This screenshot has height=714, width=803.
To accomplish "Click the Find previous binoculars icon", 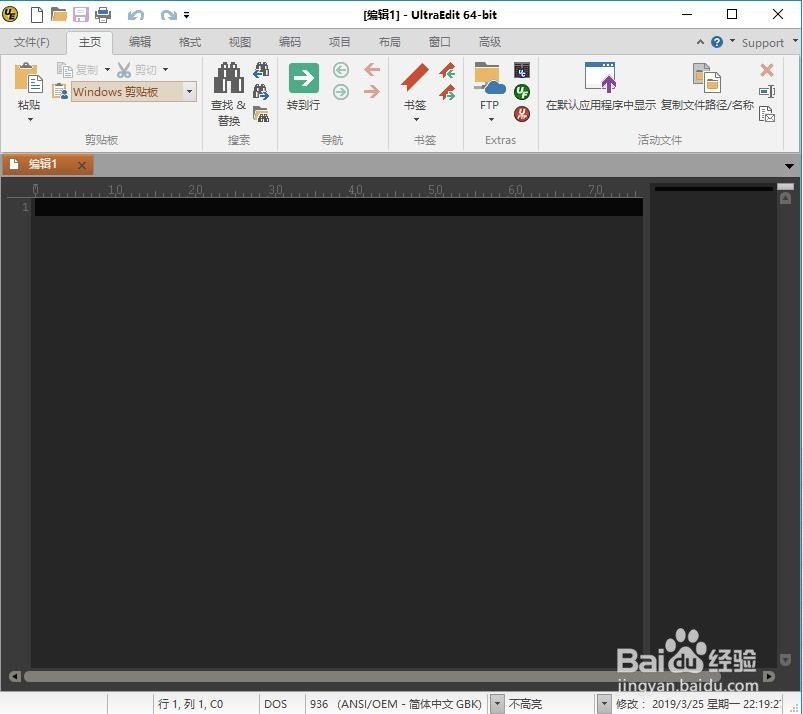I will pyautogui.click(x=261, y=70).
